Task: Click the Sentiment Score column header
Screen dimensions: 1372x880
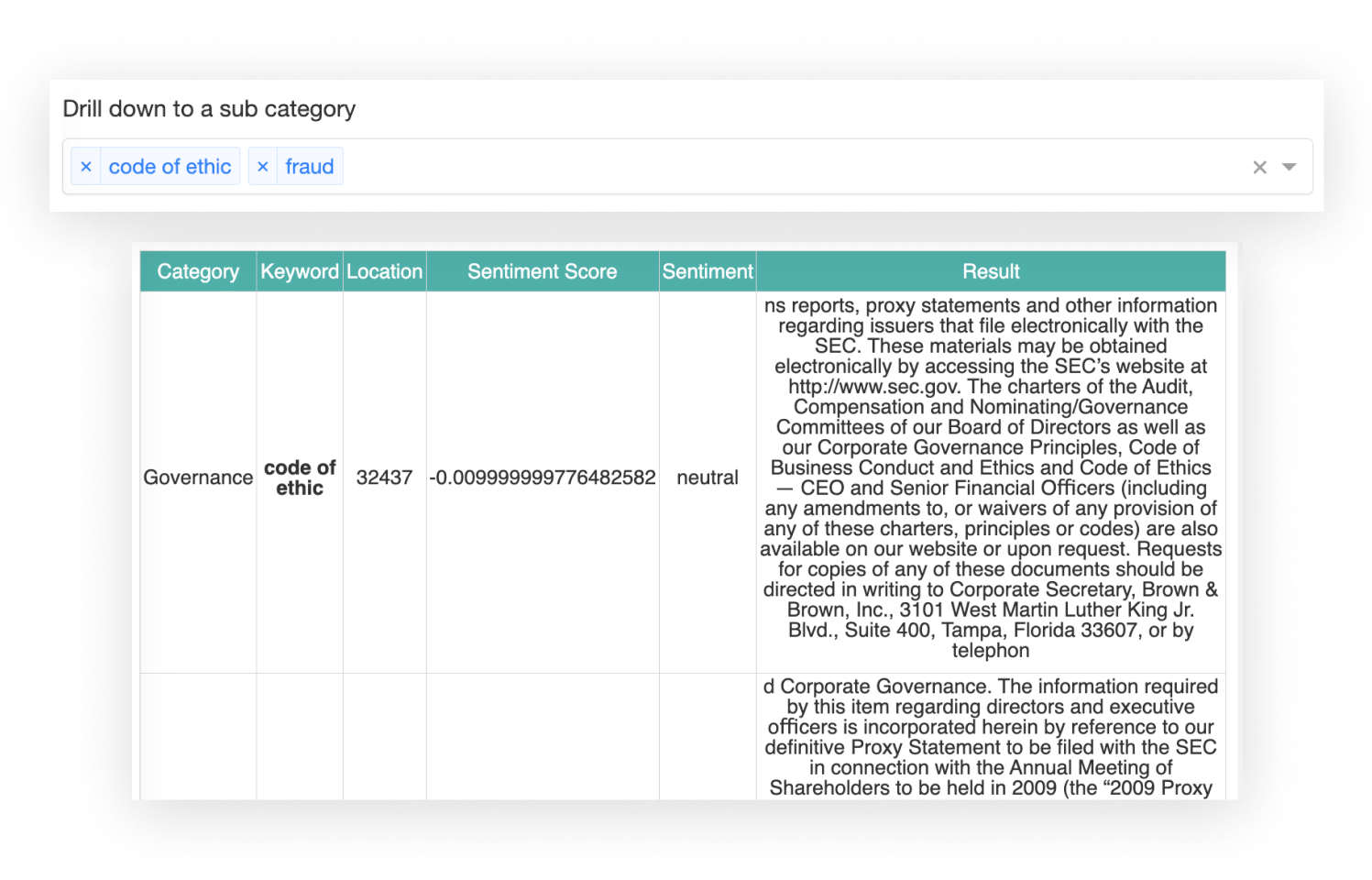Action: (543, 271)
